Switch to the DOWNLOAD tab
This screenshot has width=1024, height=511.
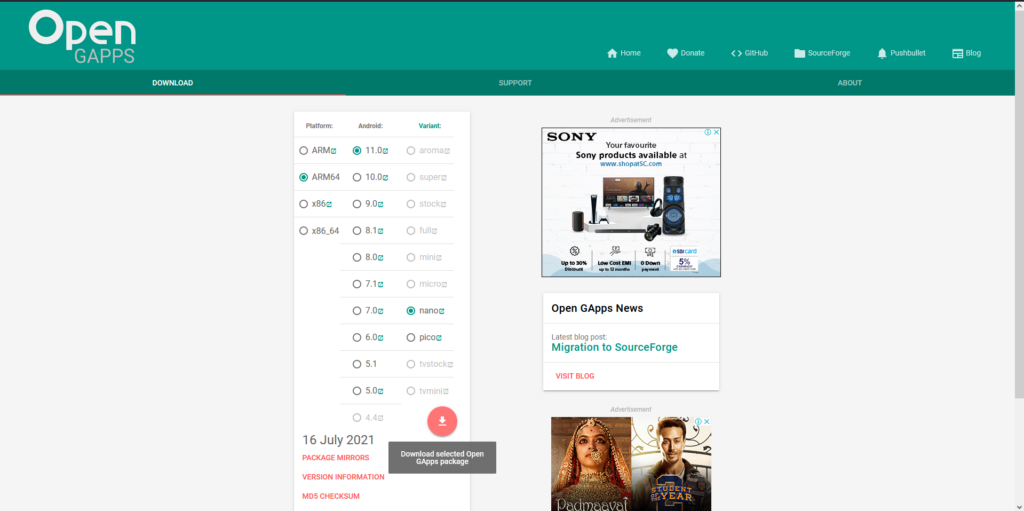pyautogui.click(x=172, y=83)
